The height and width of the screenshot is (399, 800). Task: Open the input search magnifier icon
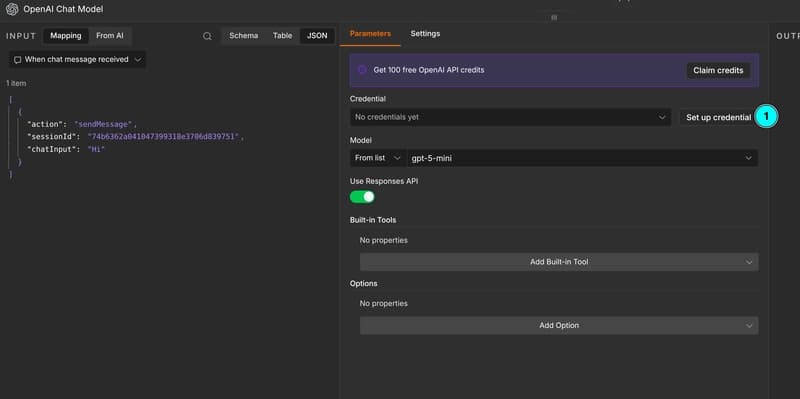click(207, 36)
